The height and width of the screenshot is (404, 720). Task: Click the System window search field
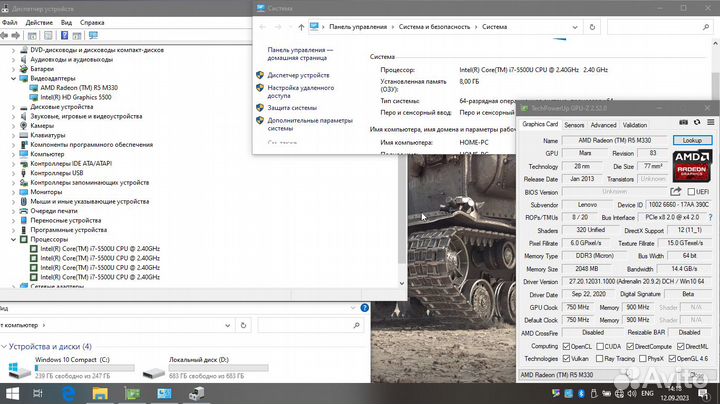pos(659,27)
